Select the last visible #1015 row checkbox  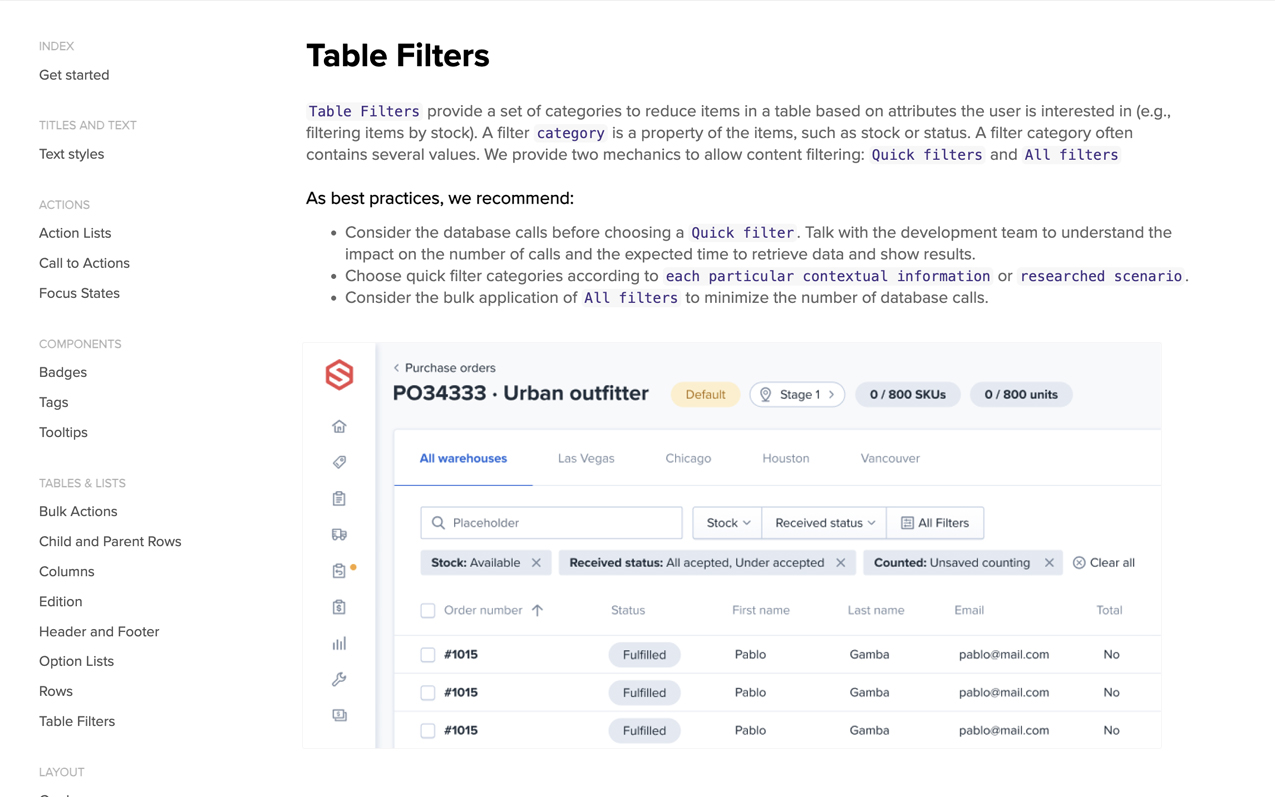click(x=428, y=731)
